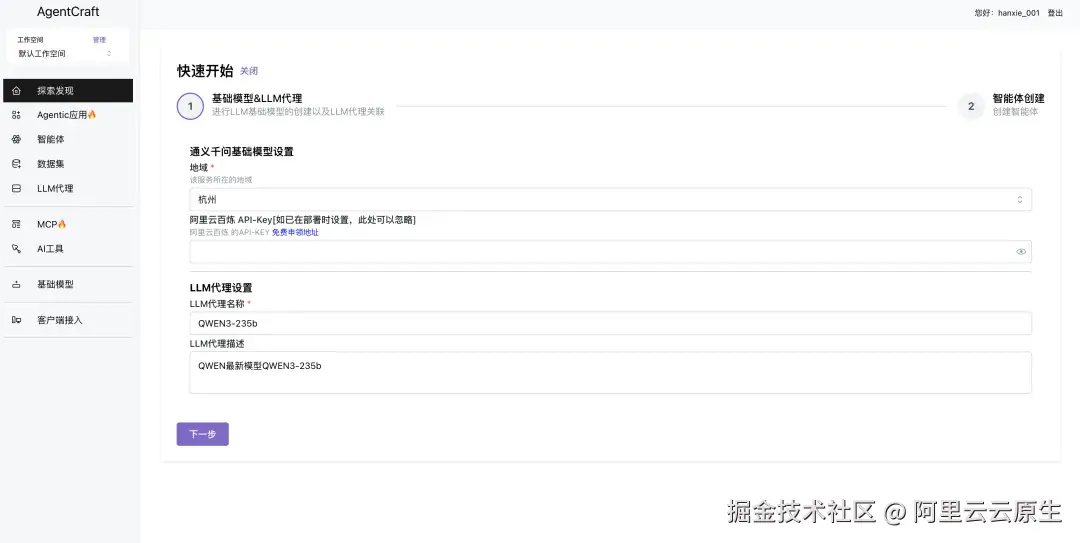
Task: Click the 下一步 button
Action: [202, 434]
